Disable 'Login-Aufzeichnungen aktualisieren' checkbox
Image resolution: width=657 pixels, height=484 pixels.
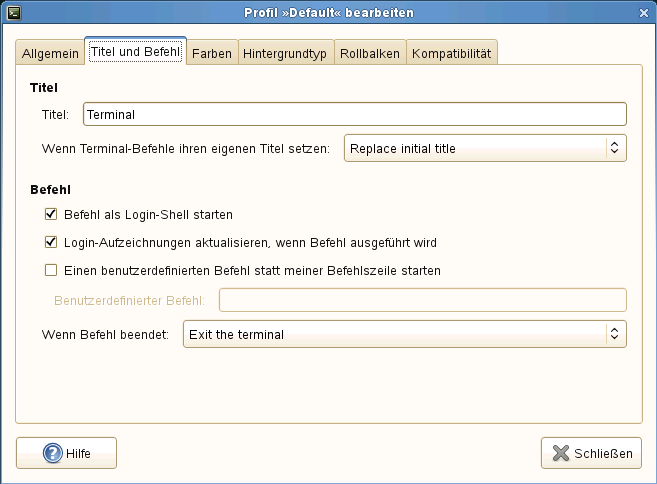point(51,242)
